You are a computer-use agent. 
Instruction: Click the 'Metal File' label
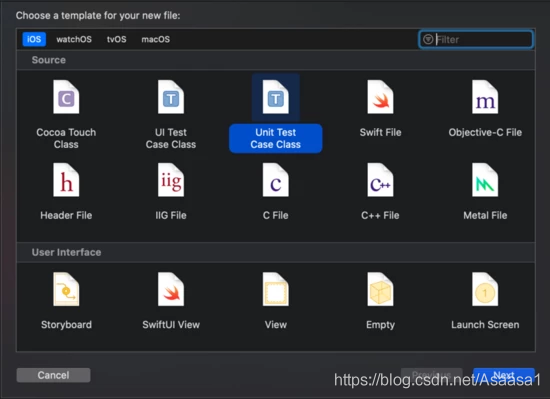[x=485, y=215]
